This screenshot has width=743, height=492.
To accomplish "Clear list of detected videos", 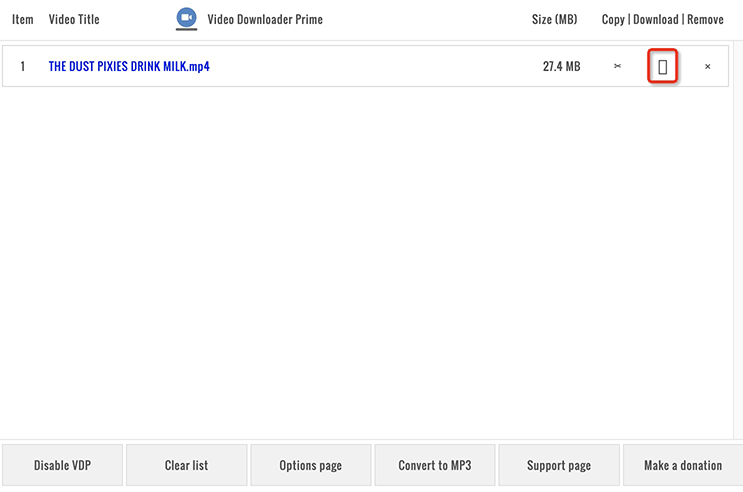I will point(187,465).
